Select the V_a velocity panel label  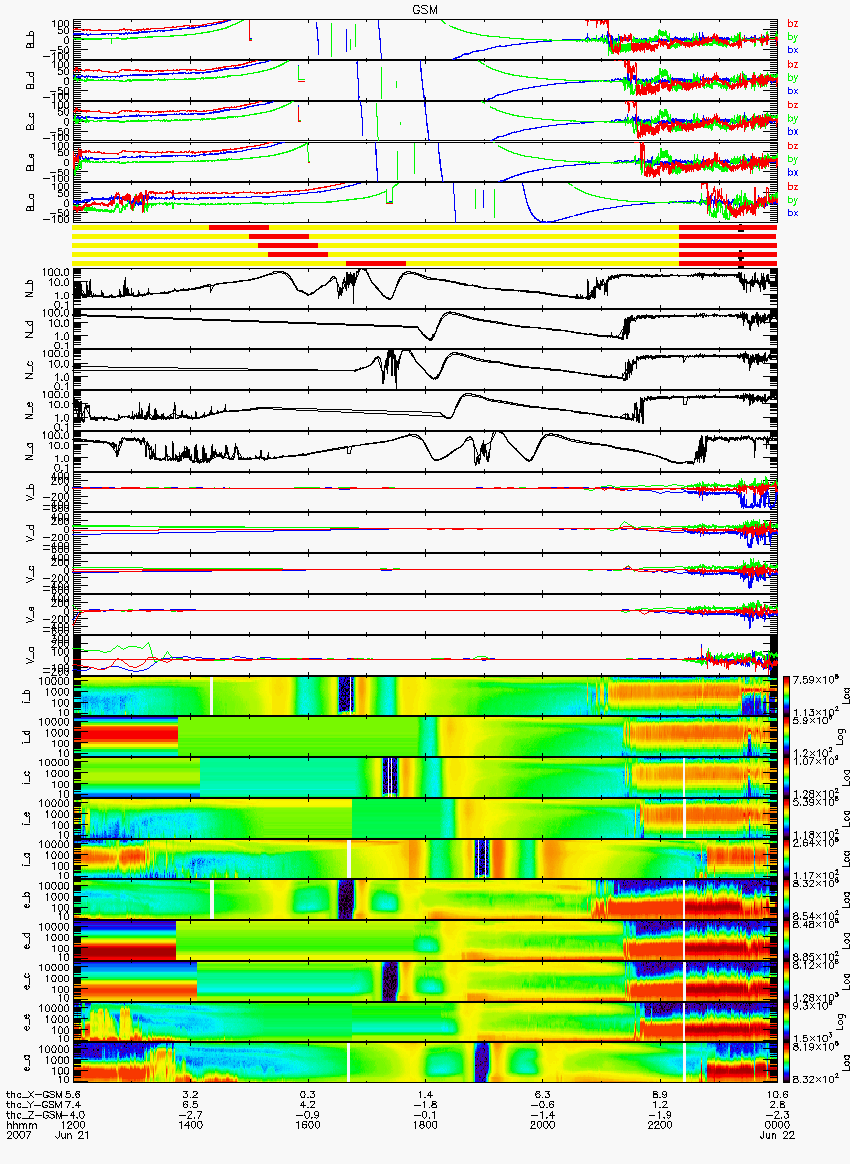point(30,655)
